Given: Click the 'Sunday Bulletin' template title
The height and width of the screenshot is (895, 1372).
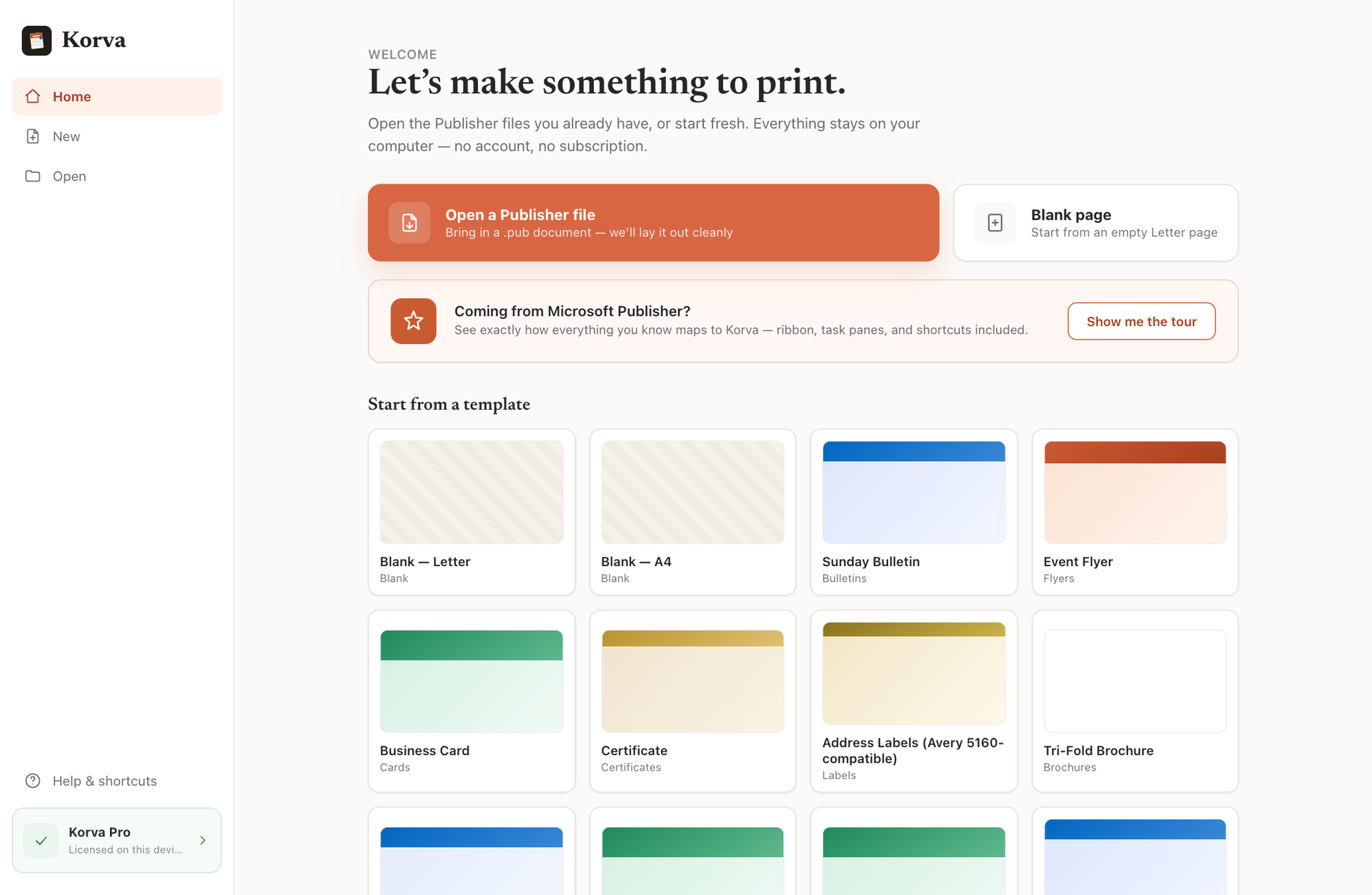Looking at the screenshot, I should (x=871, y=562).
